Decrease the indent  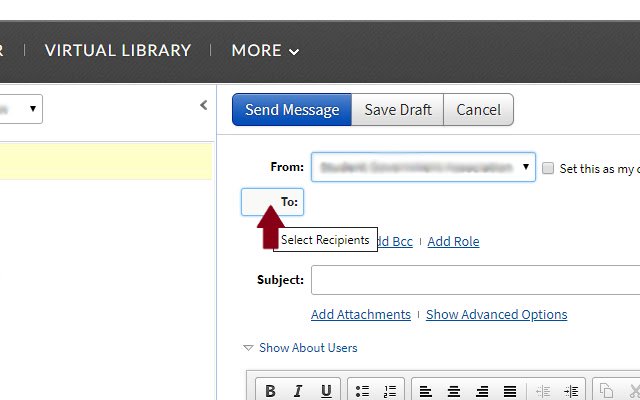point(543,391)
